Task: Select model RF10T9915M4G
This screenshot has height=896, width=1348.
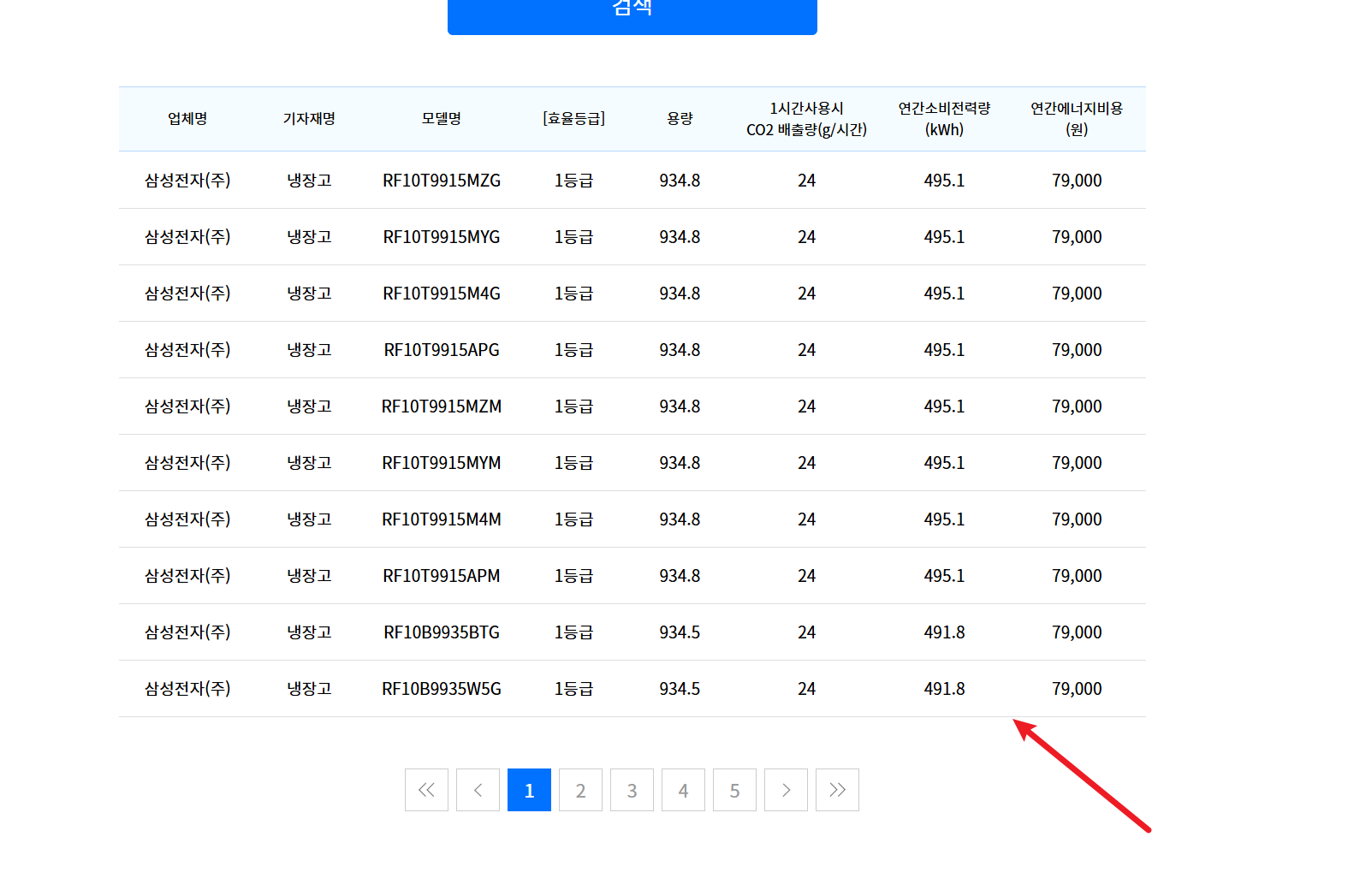Action: (x=442, y=294)
